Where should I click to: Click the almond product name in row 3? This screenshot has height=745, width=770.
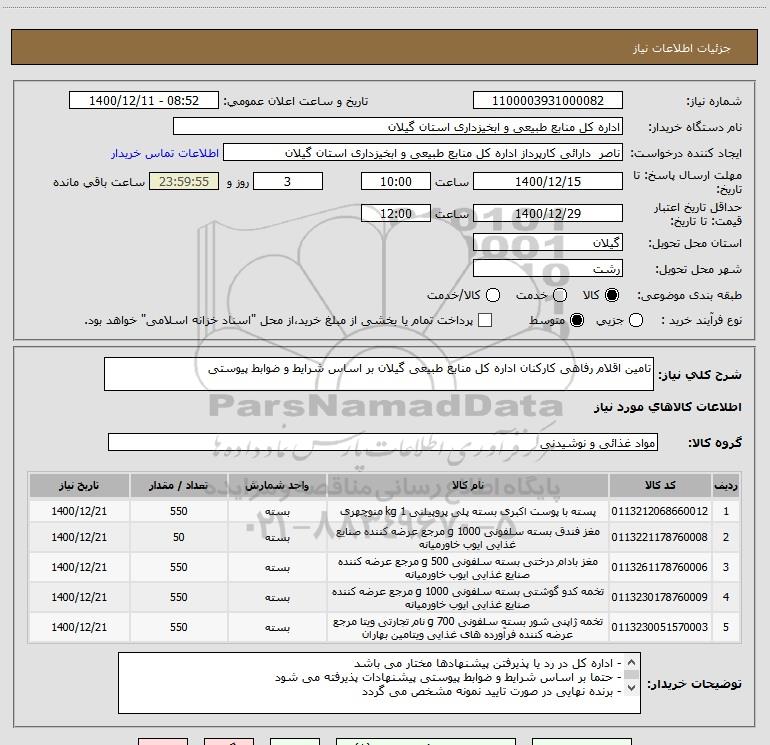tap(468, 567)
